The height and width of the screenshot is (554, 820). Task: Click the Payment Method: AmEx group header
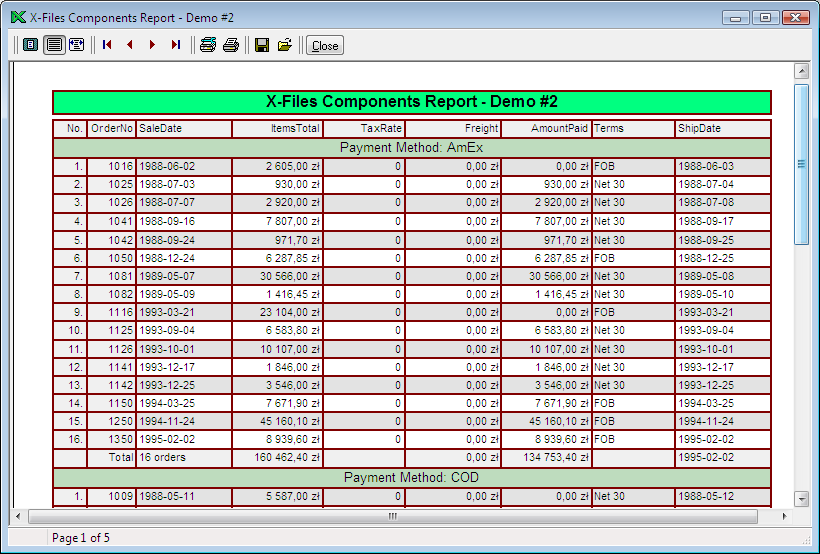411,148
